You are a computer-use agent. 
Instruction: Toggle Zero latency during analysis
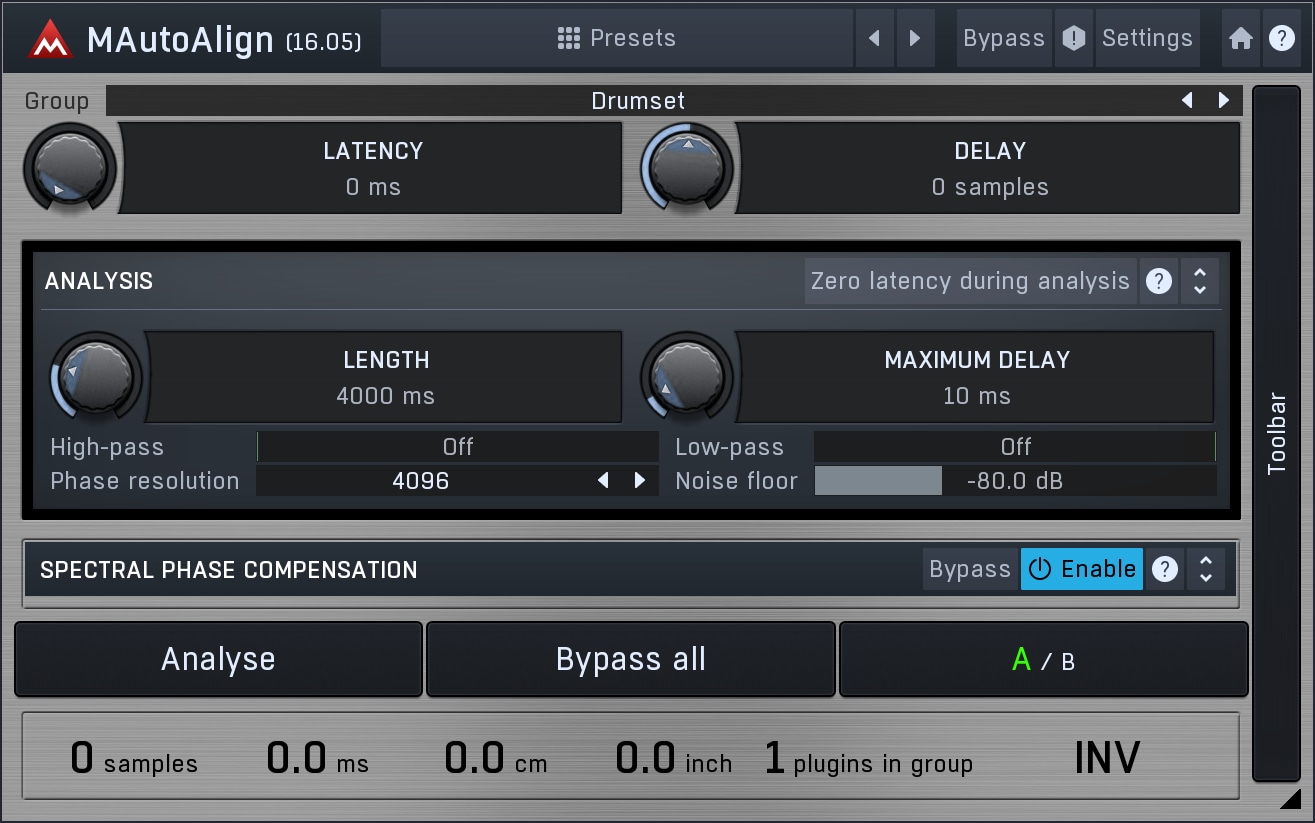(x=970, y=282)
